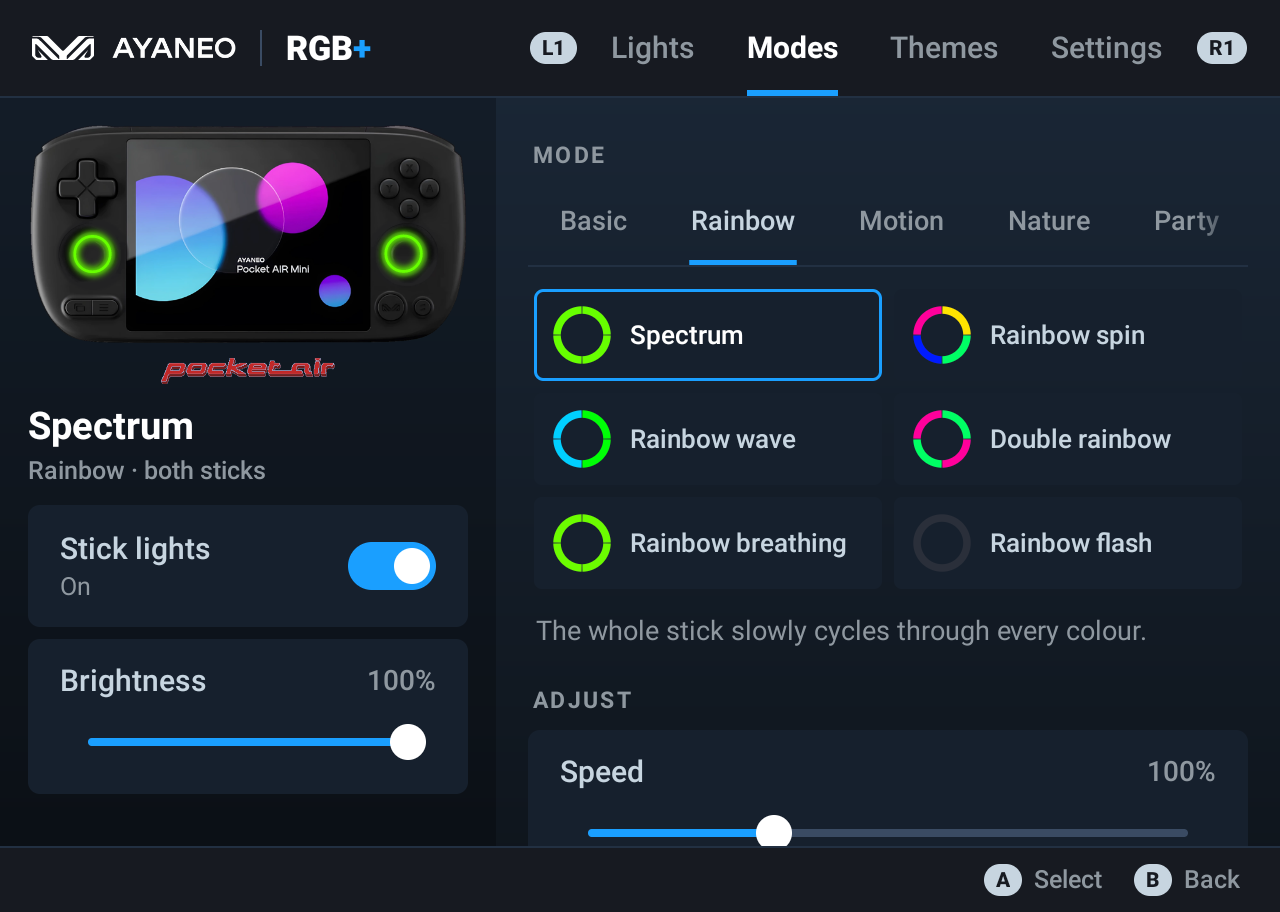
Task: Open the Modes tab
Action: click(793, 48)
